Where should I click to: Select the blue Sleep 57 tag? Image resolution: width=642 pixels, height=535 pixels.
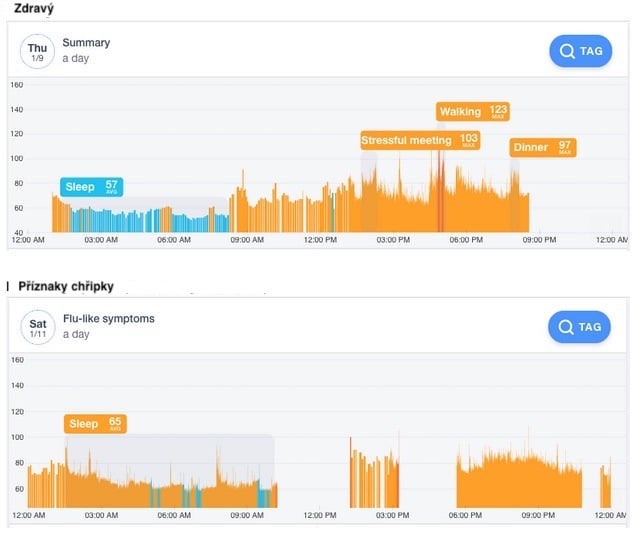click(91, 187)
